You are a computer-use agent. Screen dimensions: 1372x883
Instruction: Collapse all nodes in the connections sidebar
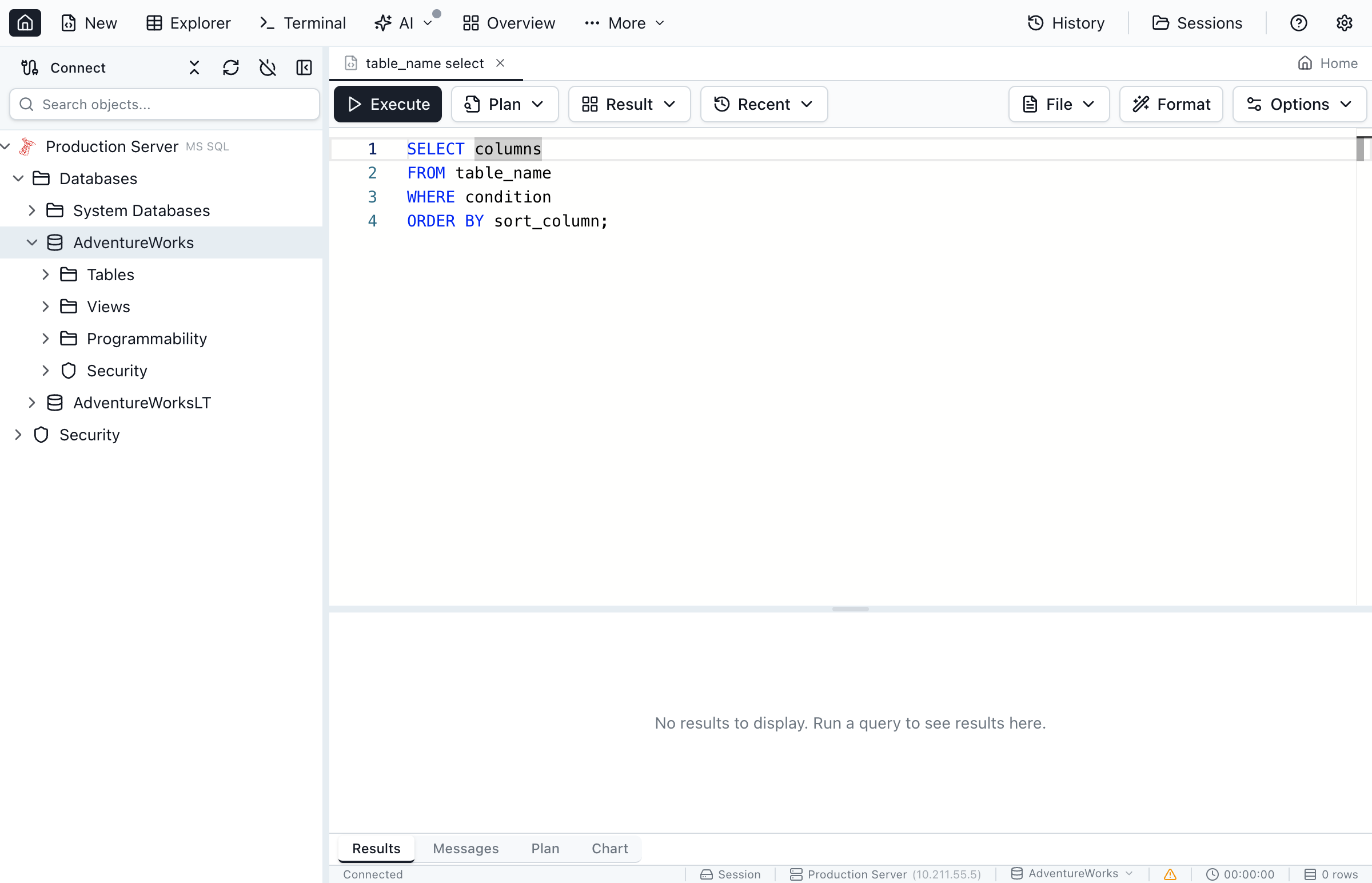(193, 67)
